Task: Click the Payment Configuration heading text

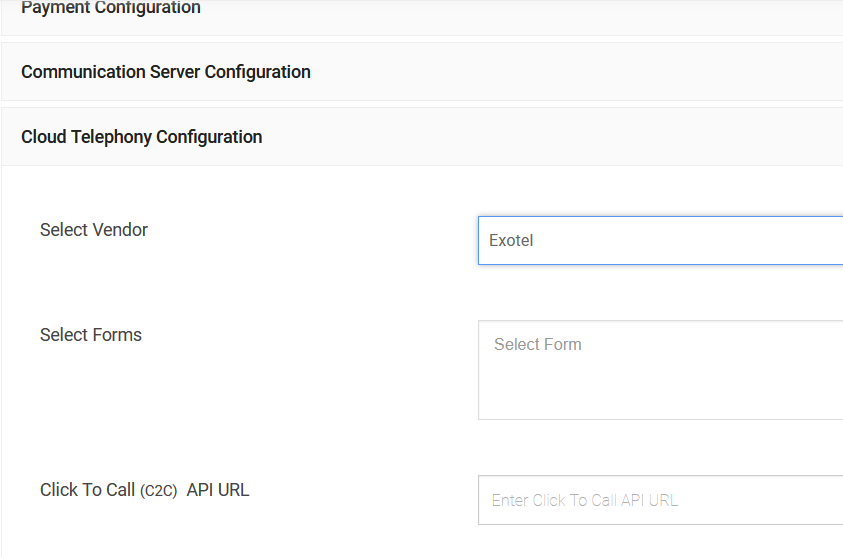Action: tap(110, 9)
